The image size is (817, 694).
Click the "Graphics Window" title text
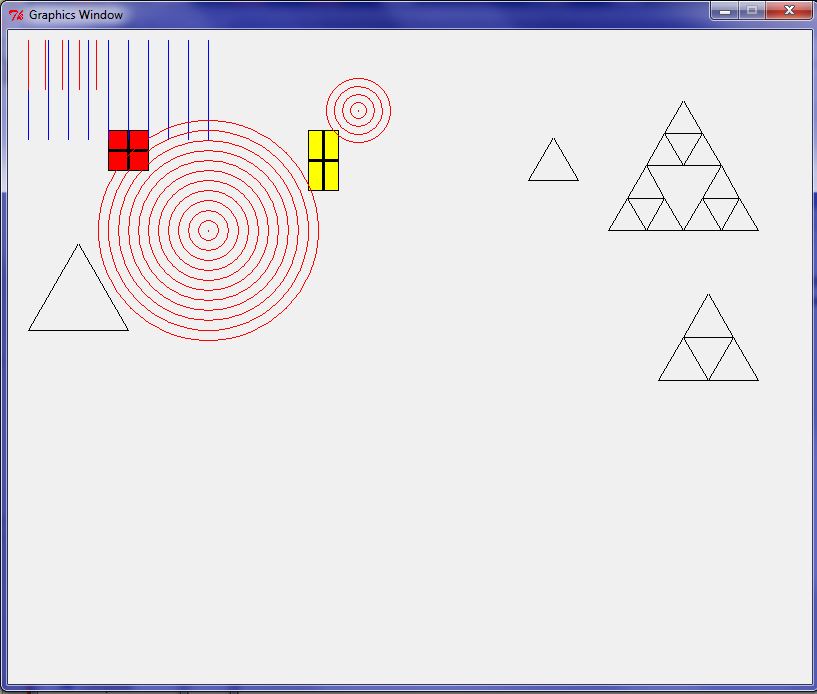76,15
